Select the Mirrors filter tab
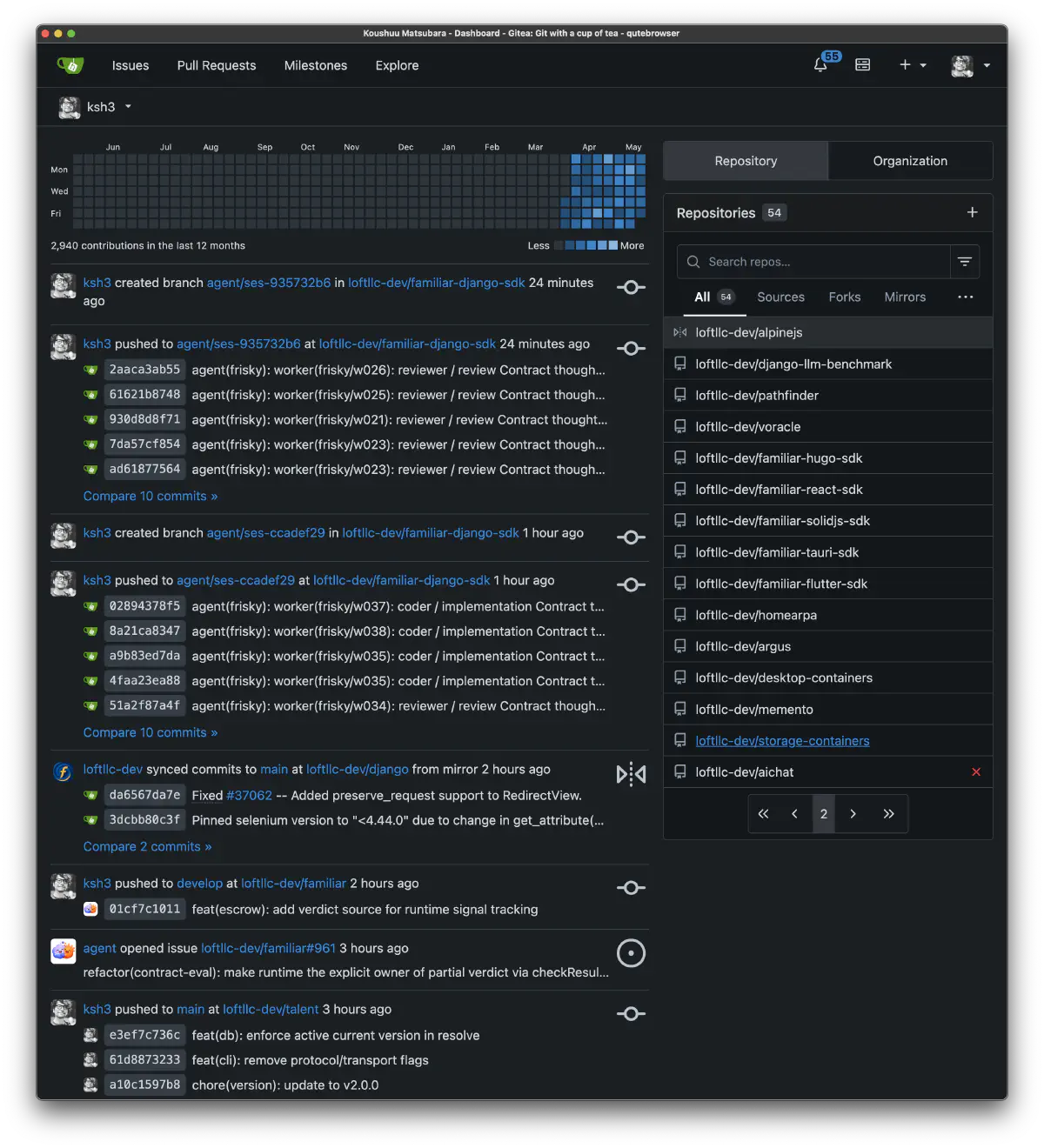This screenshot has height=1148, width=1044. point(905,297)
